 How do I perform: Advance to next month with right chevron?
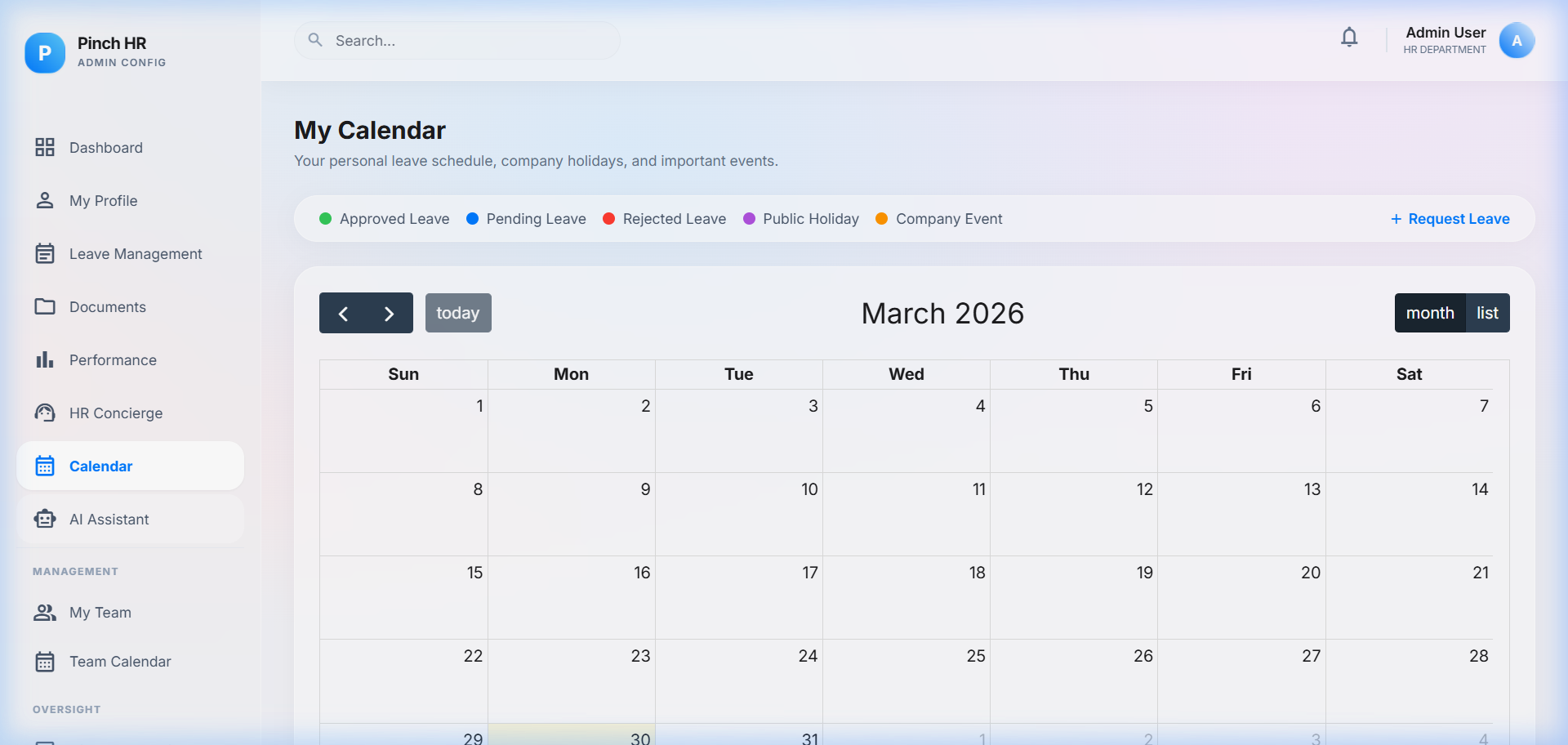(x=390, y=314)
